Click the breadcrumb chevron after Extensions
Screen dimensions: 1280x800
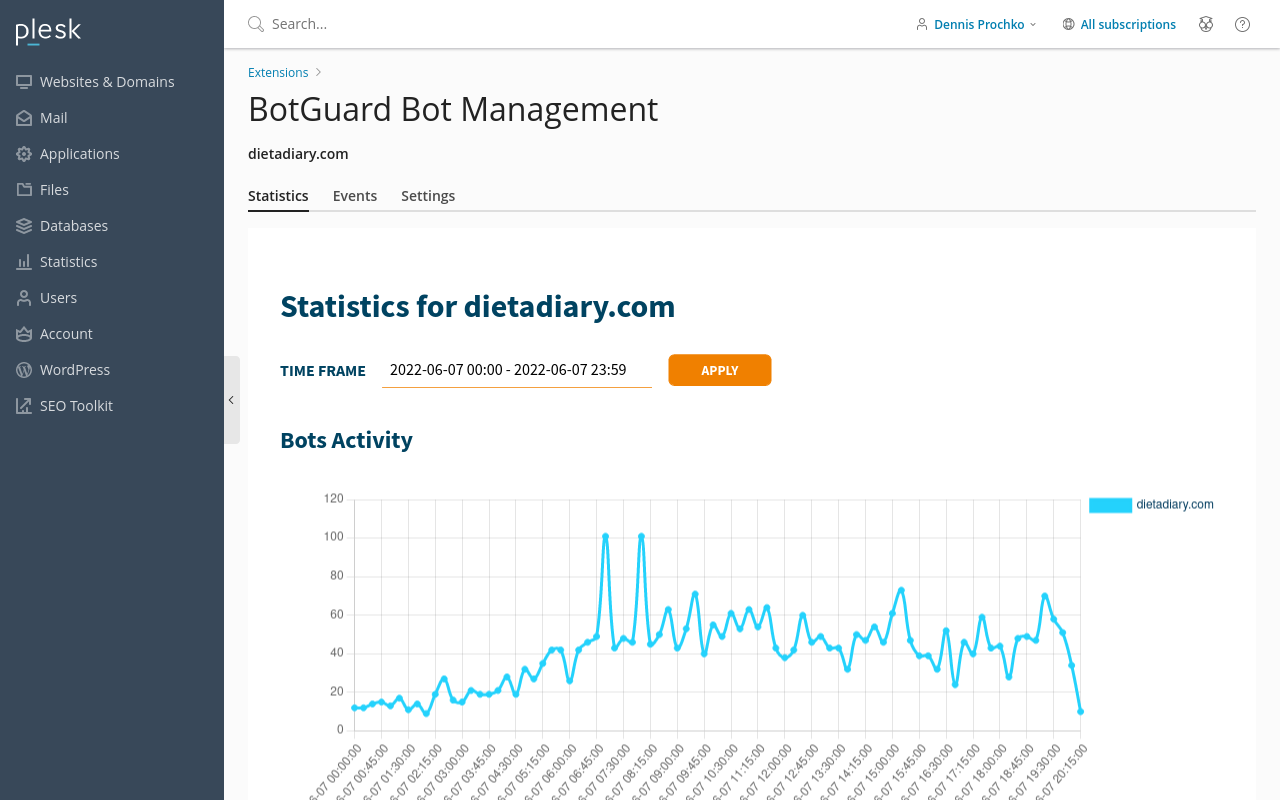coord(318,72)
